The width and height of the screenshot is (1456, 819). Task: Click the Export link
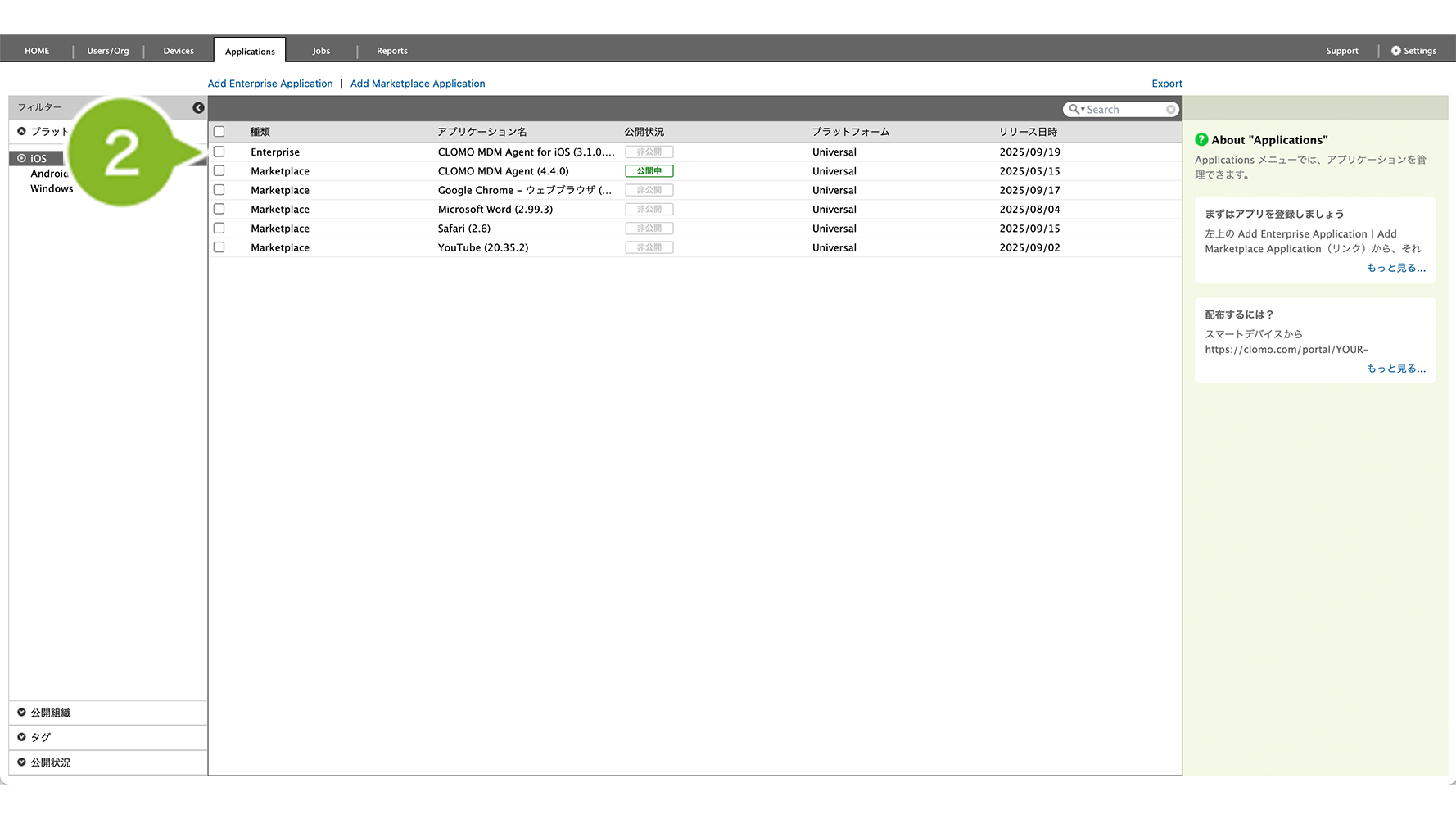[1166, 84]
